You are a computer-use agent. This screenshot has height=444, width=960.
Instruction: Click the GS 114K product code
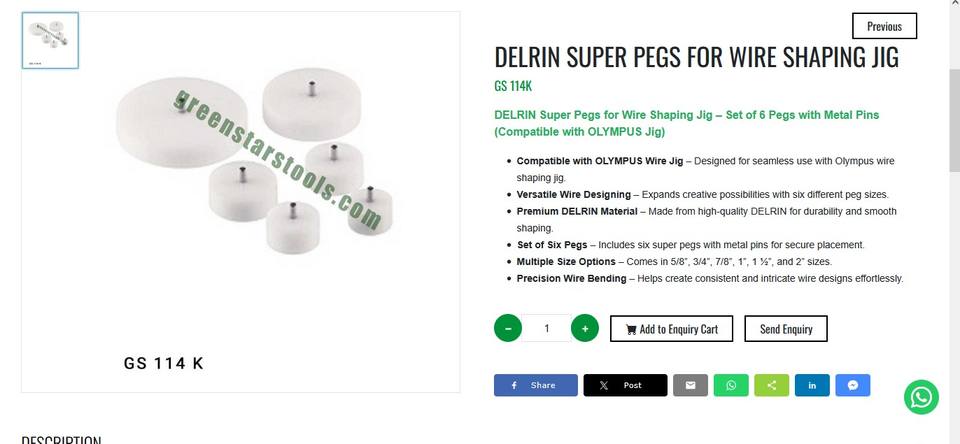(x=513, y=86)
